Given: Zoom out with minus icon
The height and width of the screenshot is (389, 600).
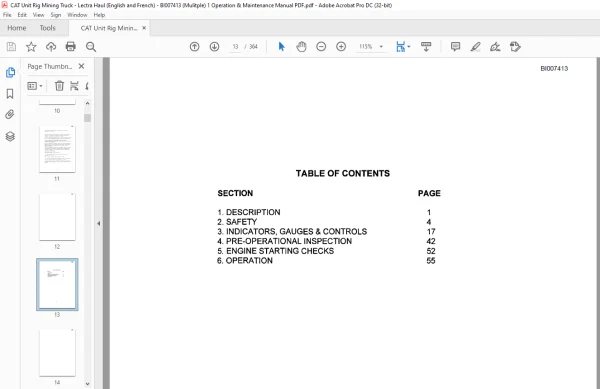Looking at the screenshot, I should 321,47.
